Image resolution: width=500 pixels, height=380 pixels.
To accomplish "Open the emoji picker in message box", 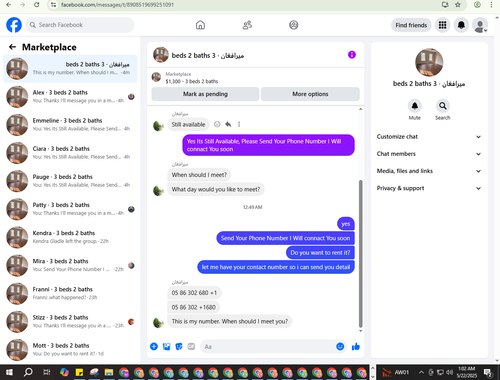I will click(340, 347).
